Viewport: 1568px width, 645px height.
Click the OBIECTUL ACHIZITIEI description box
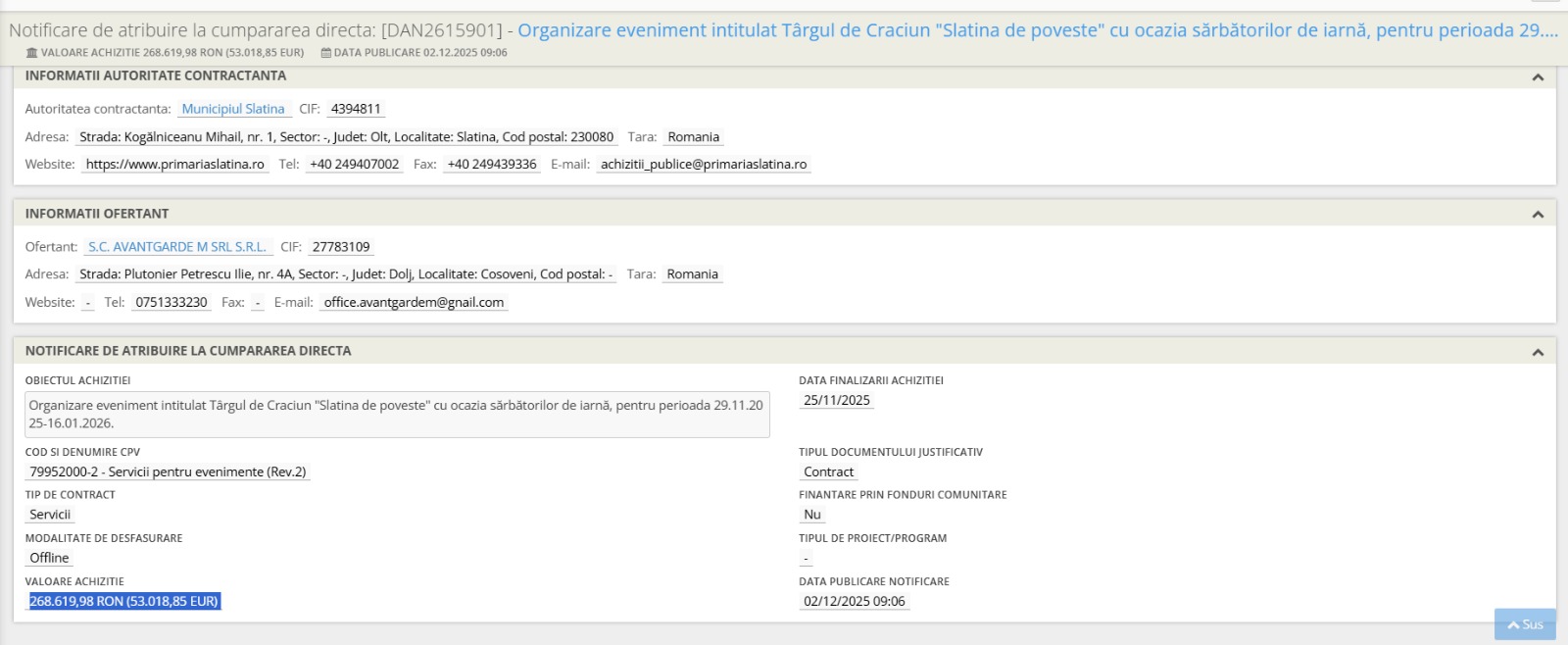click(x=396, y=415)
